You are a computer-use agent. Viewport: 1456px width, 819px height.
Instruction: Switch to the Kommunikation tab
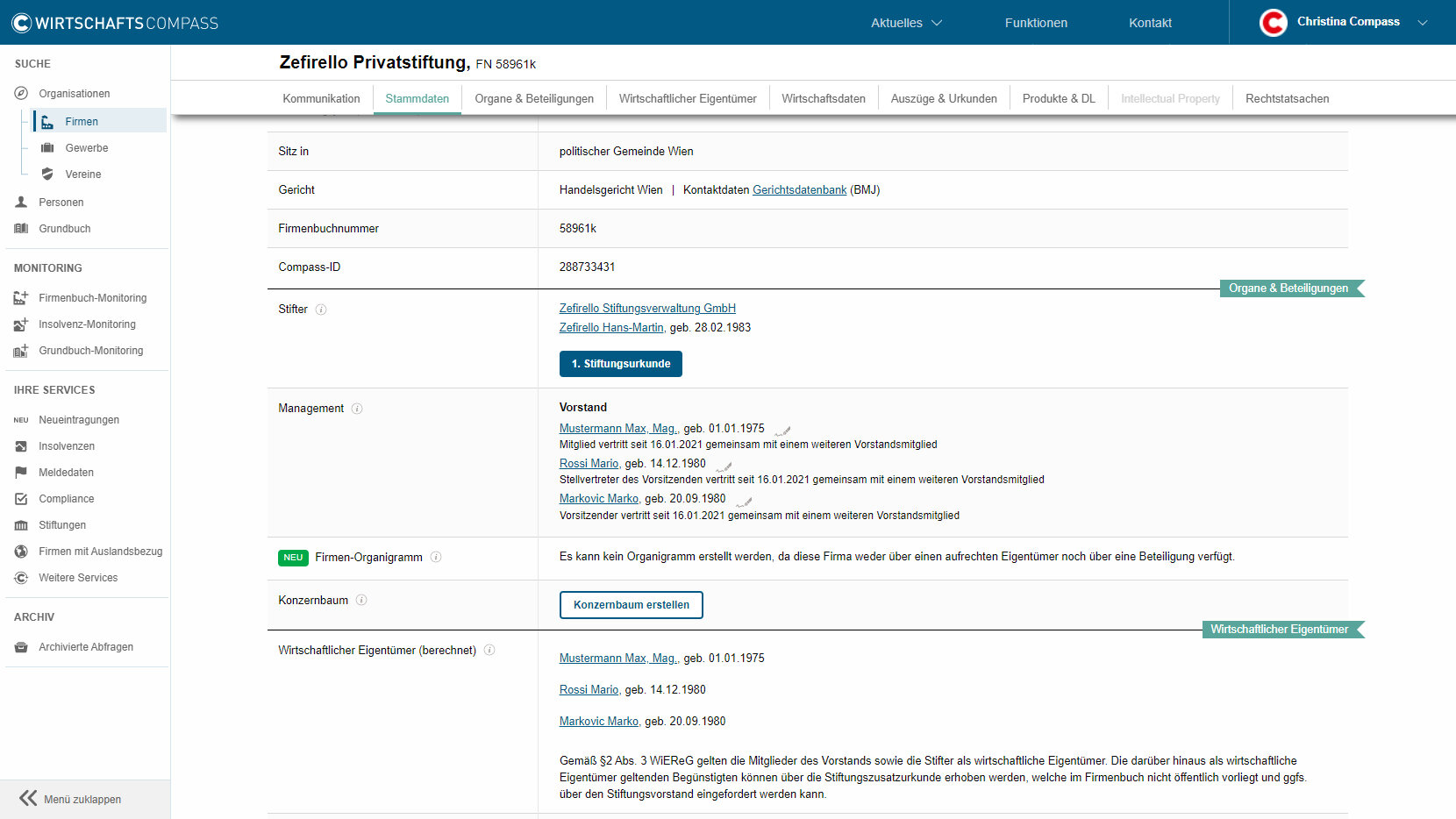pyautogui.click(x=321, y=99)
